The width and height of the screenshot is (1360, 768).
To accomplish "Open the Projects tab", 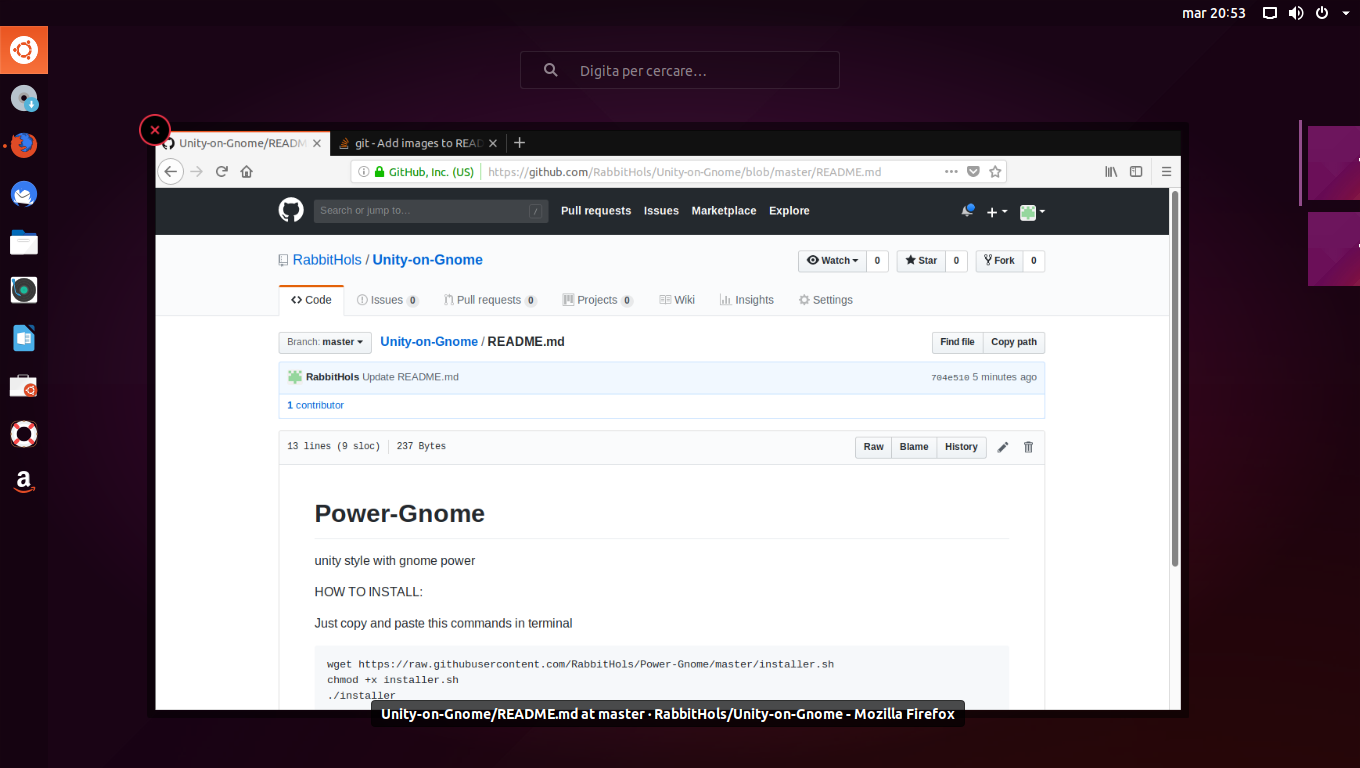I will tap(597, 300).
